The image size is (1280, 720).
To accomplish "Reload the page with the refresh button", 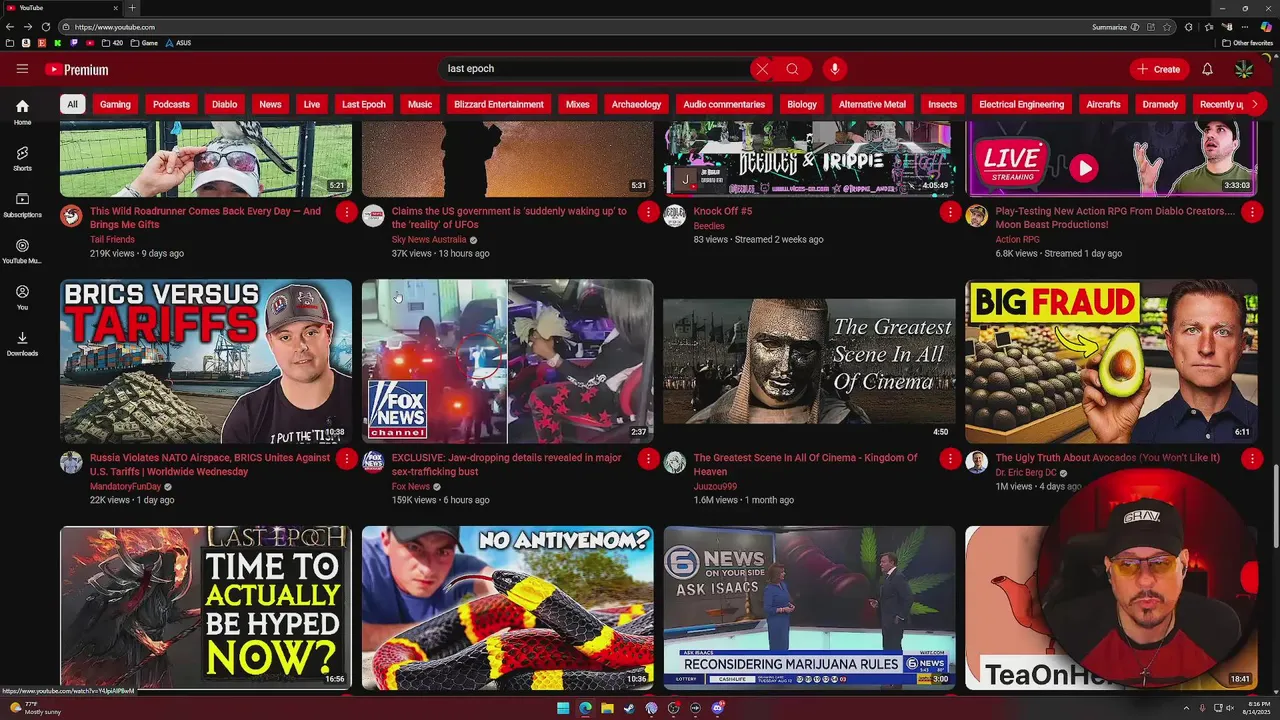I will click(45, 27).
